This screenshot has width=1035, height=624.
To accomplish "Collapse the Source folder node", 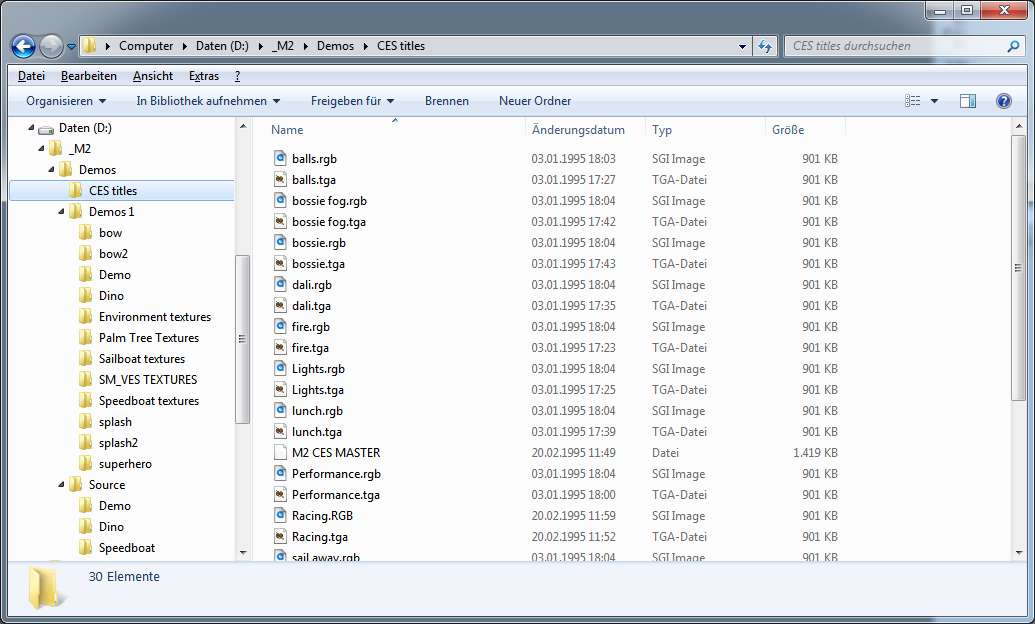I will coord(61,485).
